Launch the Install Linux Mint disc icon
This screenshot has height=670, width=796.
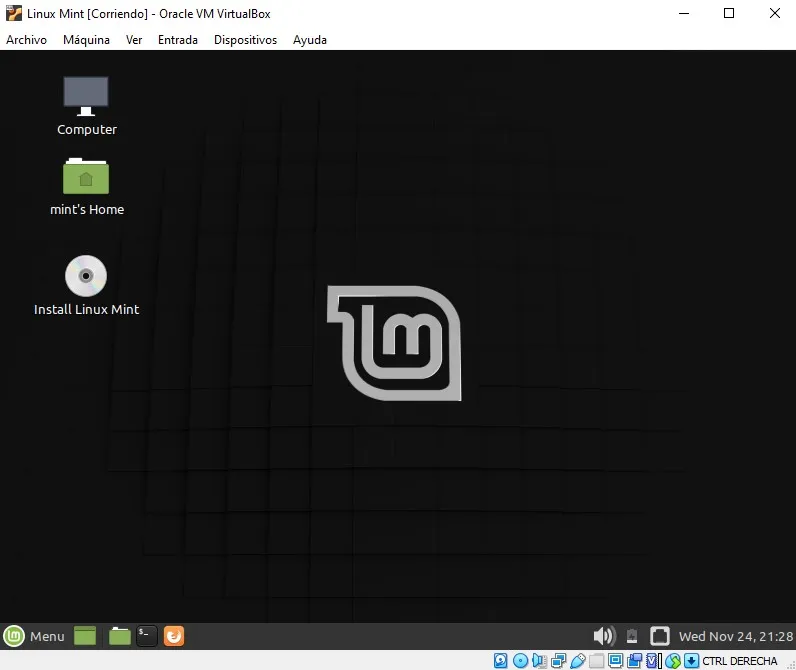[x=86, y=286]
